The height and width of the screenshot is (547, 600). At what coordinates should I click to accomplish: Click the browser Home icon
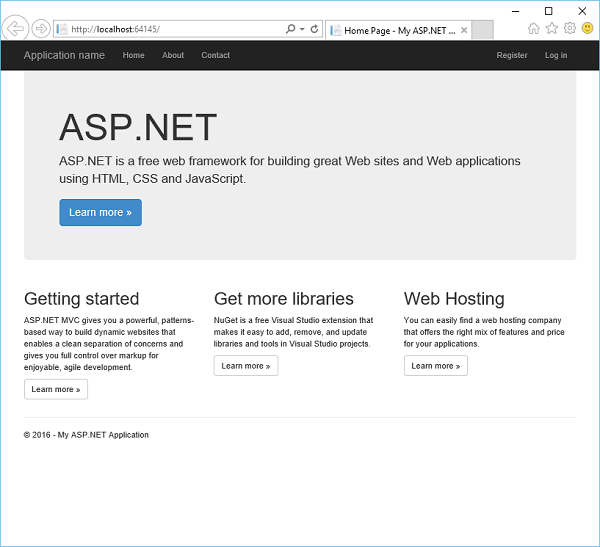[x=534, y=28]
